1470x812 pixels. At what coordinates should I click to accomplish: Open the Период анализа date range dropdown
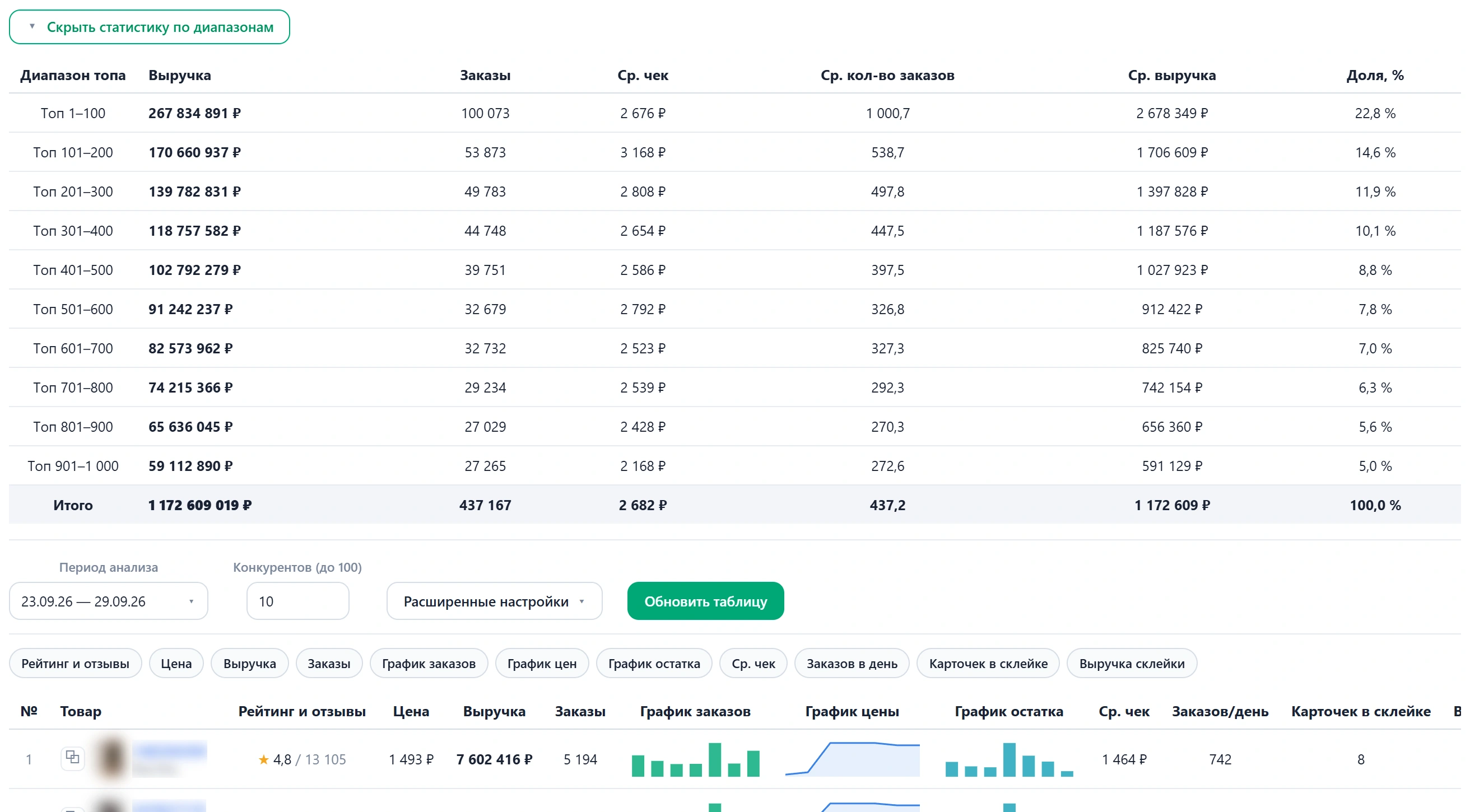pos(109,601)
